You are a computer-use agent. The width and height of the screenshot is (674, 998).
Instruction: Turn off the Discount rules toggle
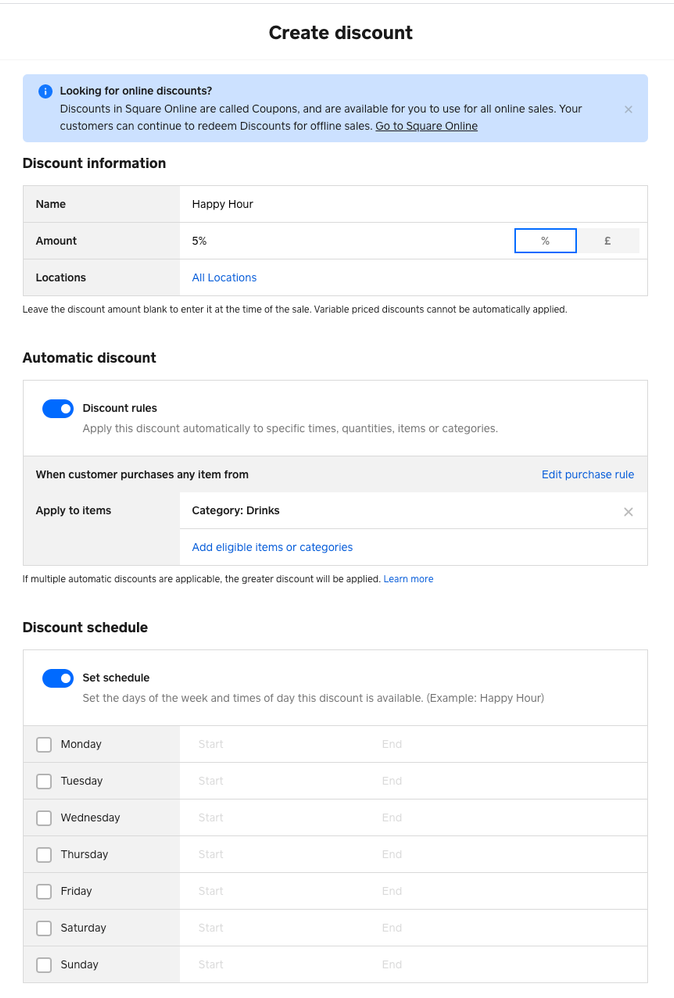click(x=58, y=408)
